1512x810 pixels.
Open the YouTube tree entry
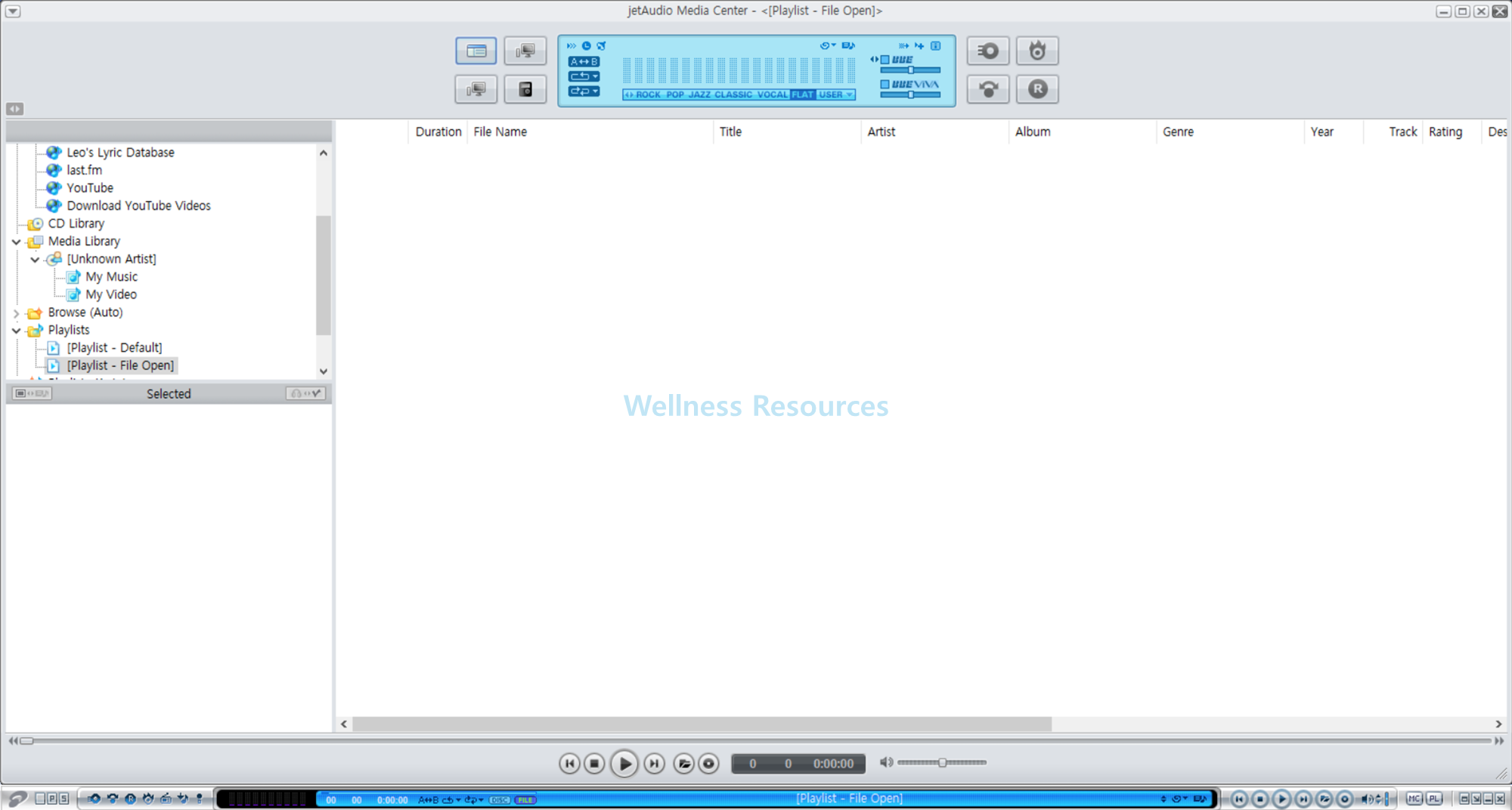pyautogui.click(x=90, y=188)
